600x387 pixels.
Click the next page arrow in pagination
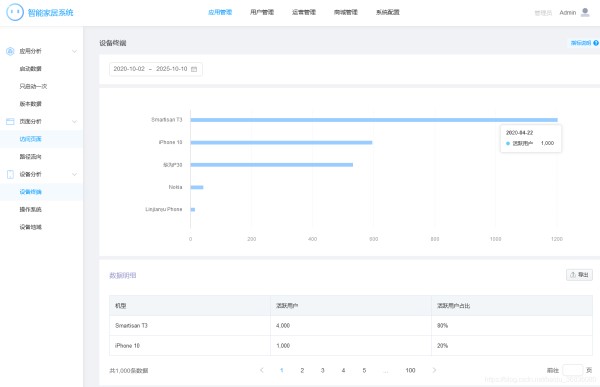(434, 370)
